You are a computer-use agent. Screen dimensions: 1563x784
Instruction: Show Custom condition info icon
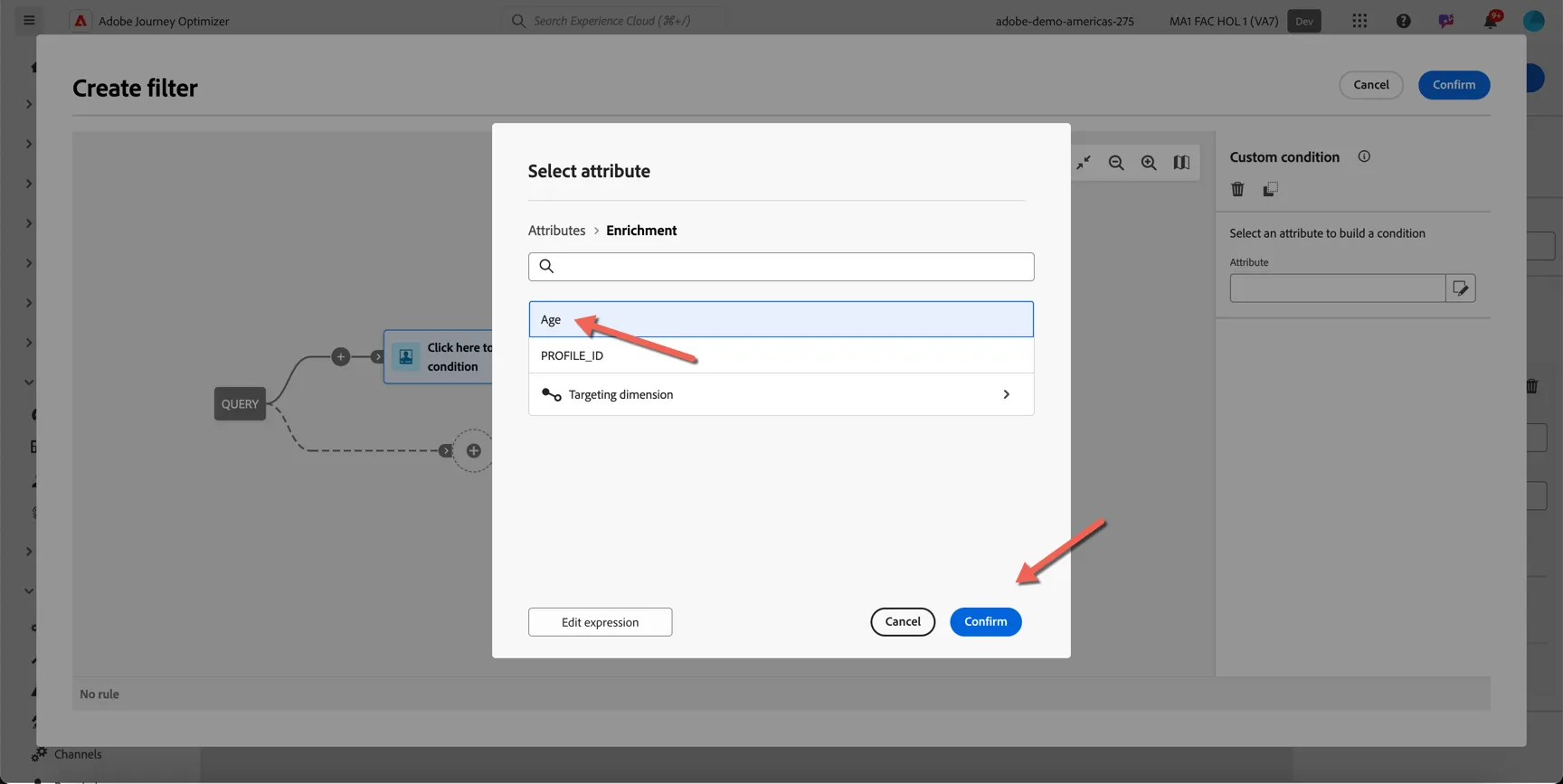click(1363, 156)
